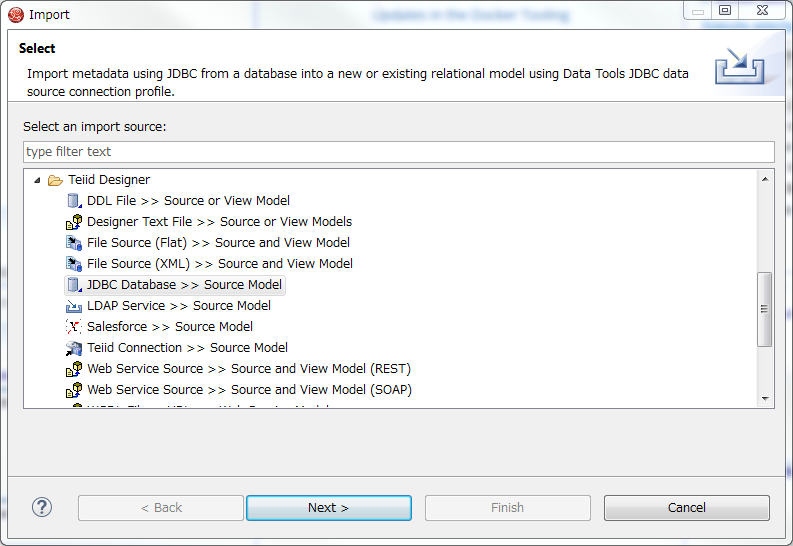Select Salesforce >> Source Model
The height and width of the screenshot is (546, 793).
tap(169, 327)
